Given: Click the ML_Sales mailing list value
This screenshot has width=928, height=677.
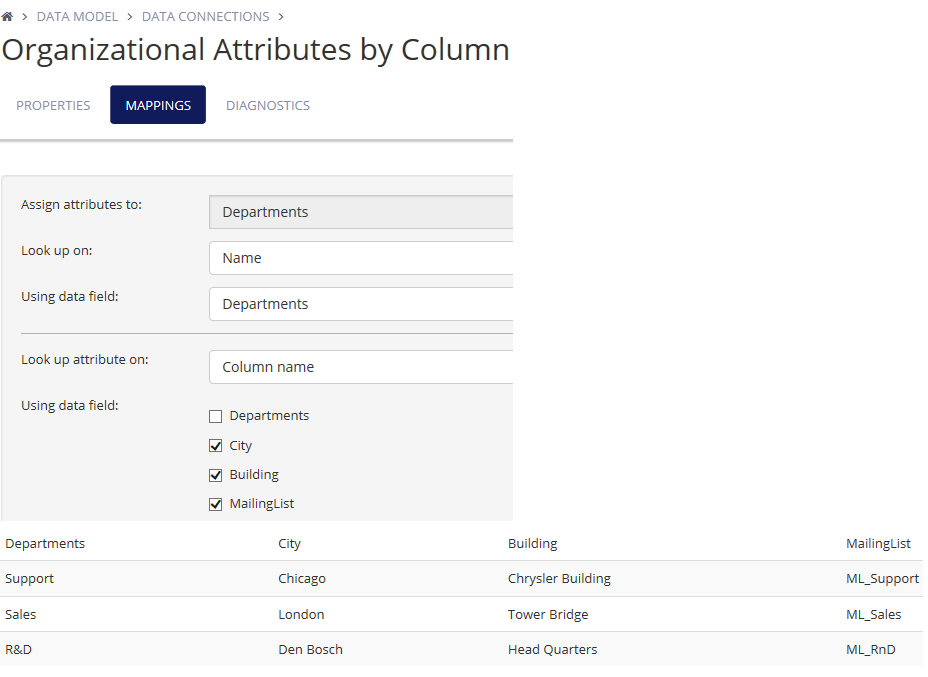Looking at the screenshot, I should coord(874,614).
